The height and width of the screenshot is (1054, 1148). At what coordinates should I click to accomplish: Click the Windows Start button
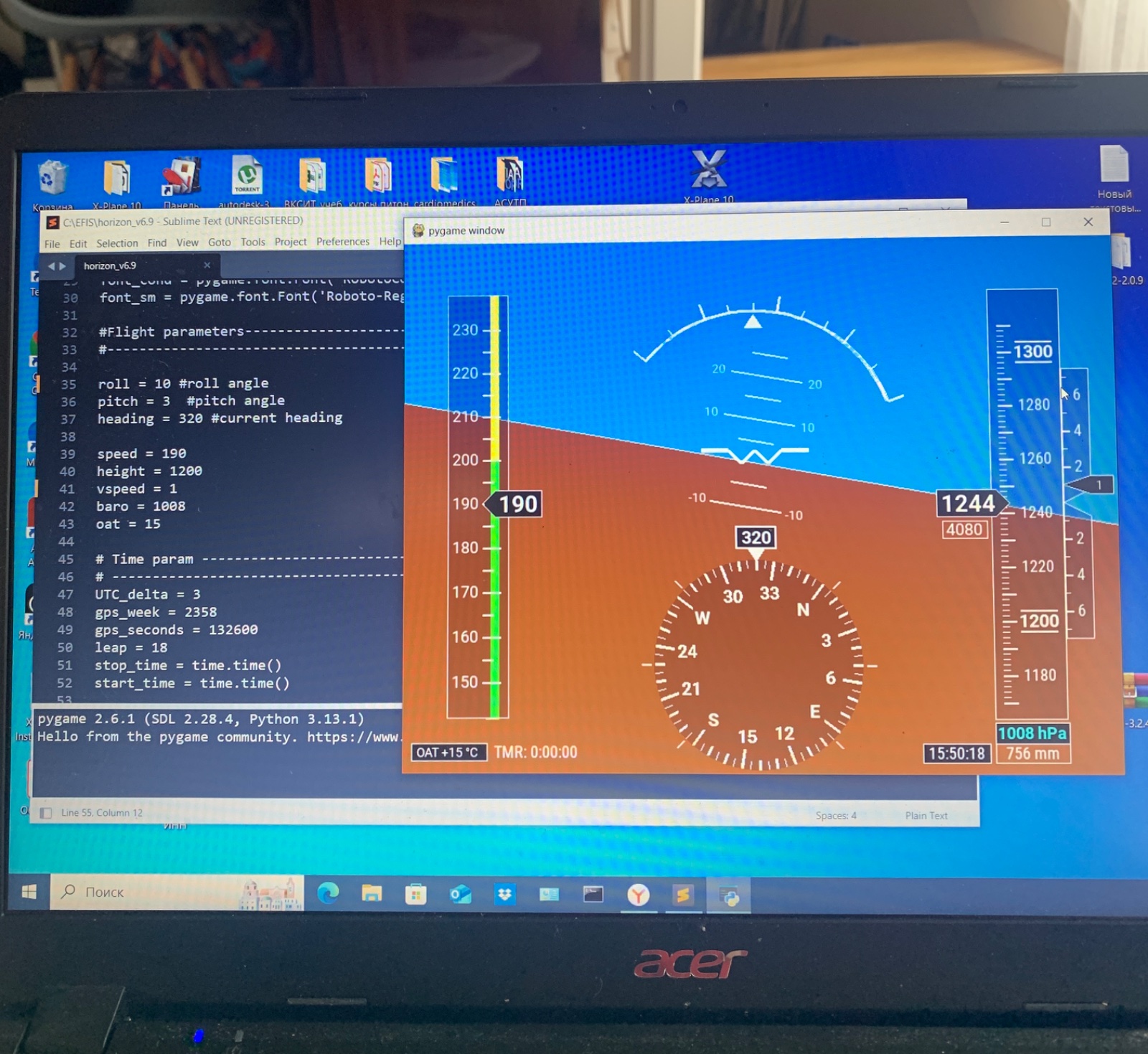pyautogui.click(x=29, y=892)
